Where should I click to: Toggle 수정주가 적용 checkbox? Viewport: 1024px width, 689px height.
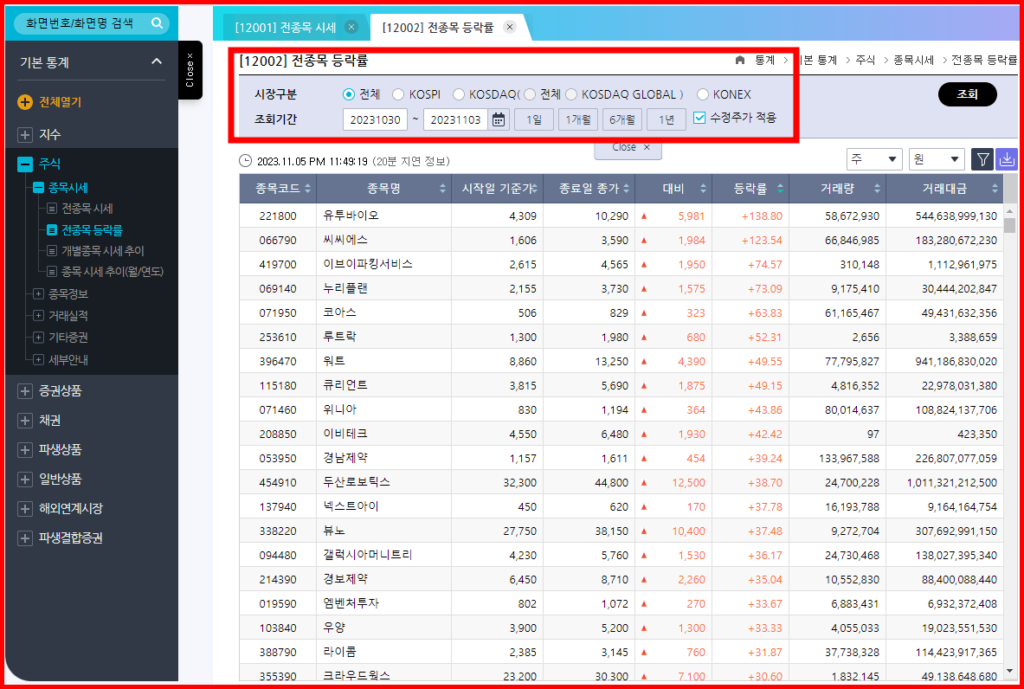699,118
